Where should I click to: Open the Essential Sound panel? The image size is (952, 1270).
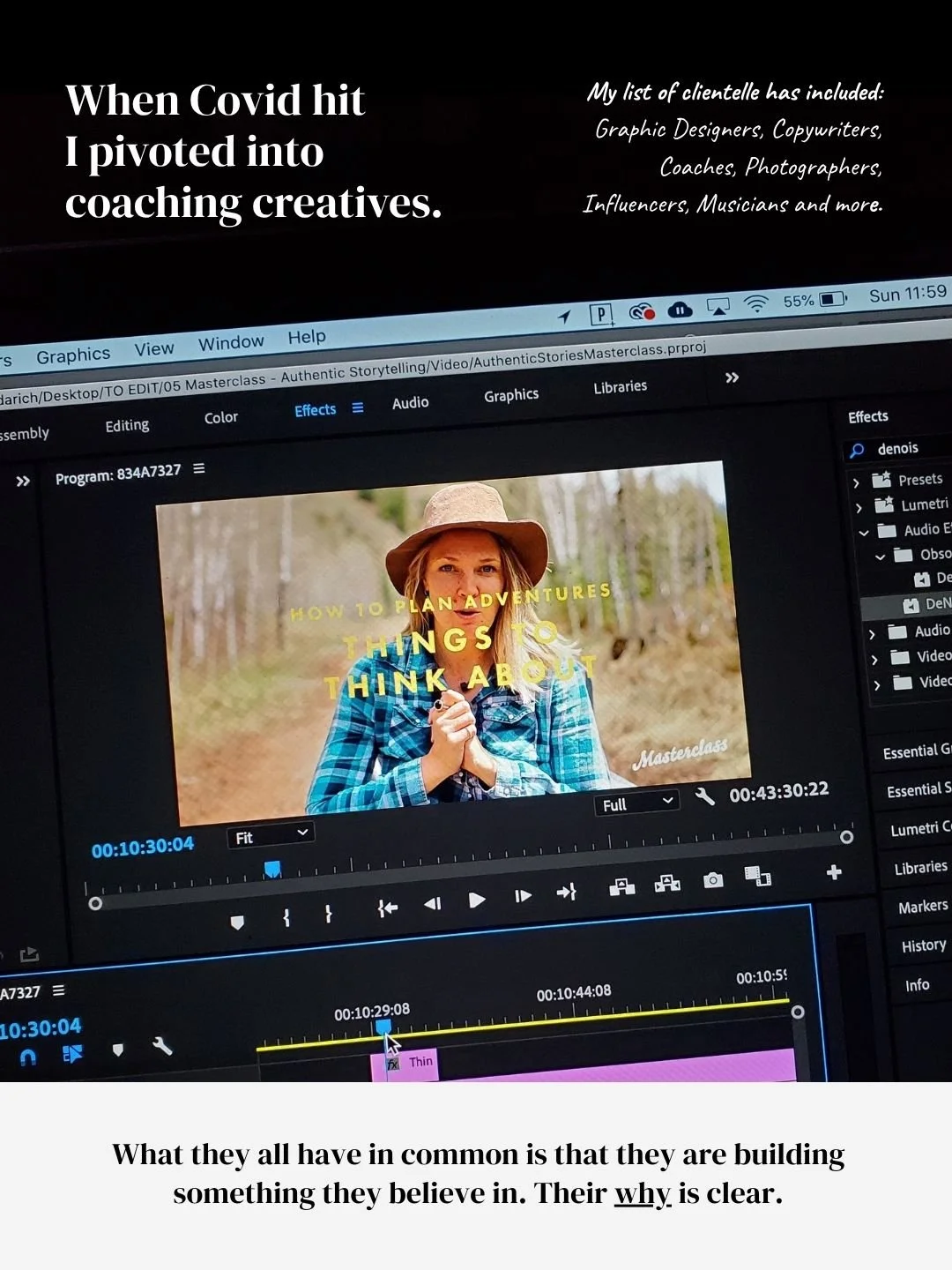919,789
